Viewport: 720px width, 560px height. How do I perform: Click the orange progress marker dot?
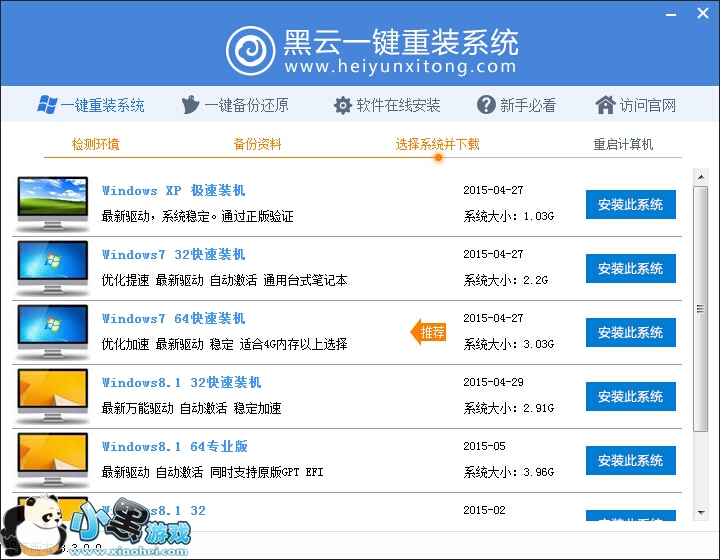(439, 157)
